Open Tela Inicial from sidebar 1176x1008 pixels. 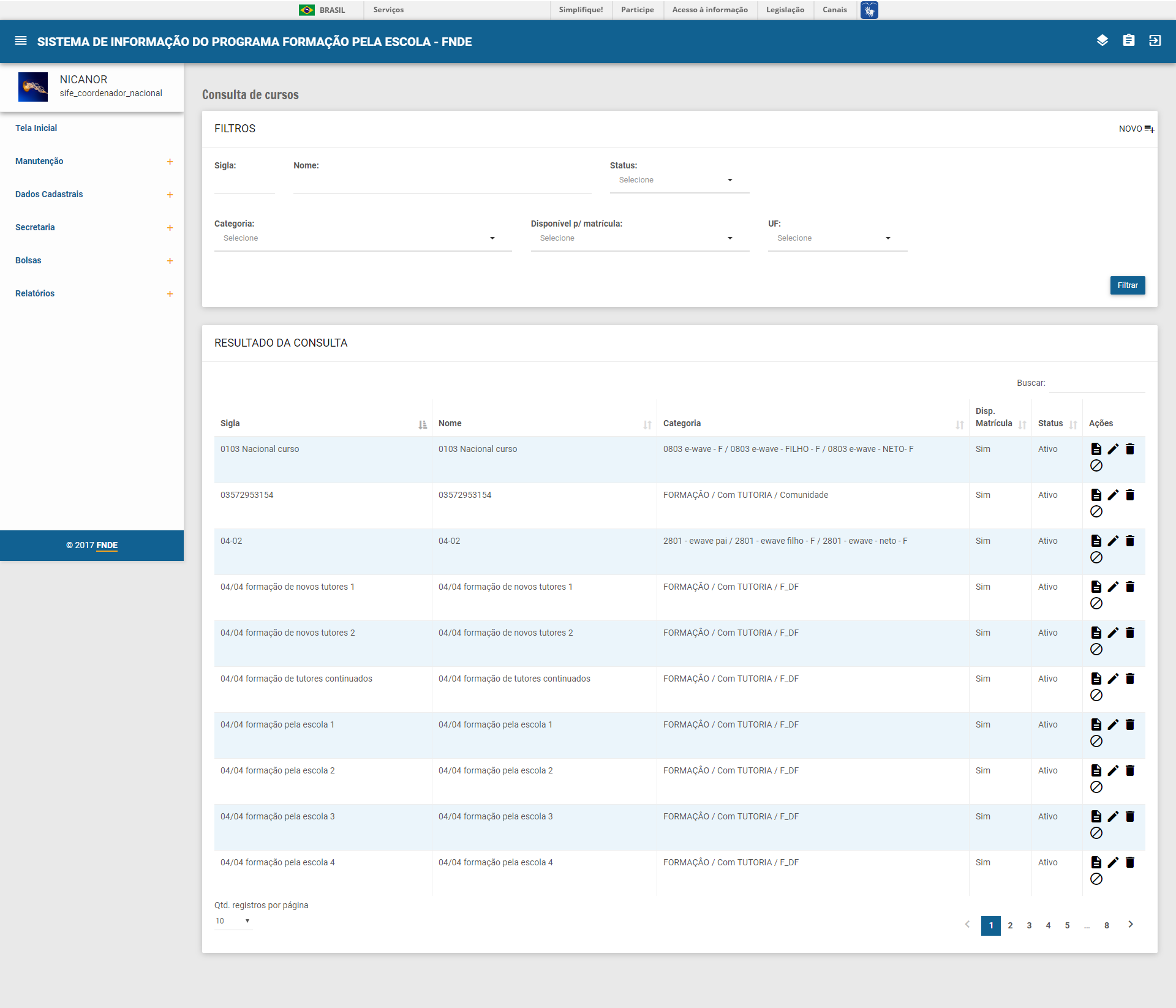click(x=36, y=128)
